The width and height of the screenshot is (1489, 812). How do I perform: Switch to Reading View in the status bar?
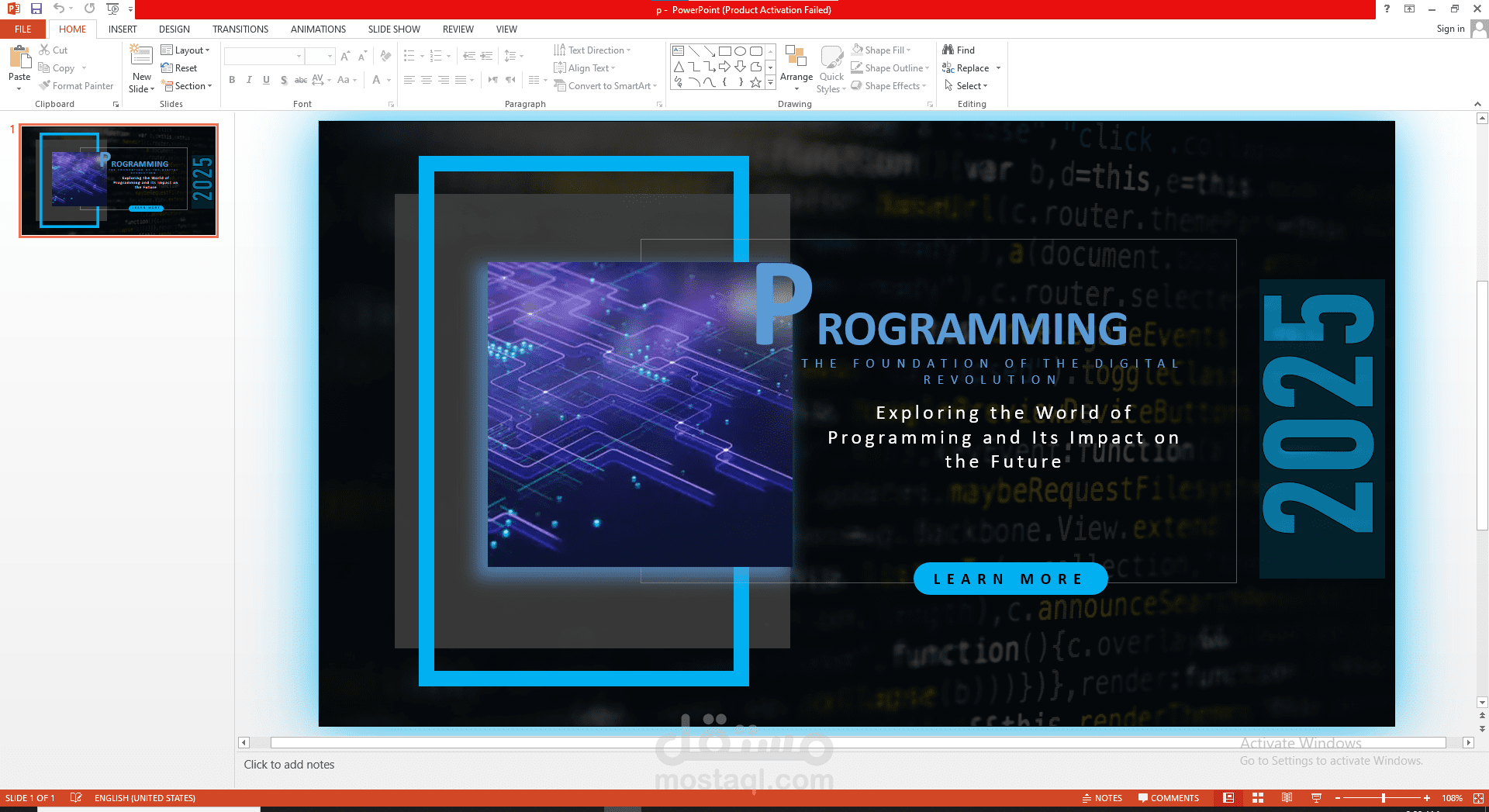tap(1287, 798)
